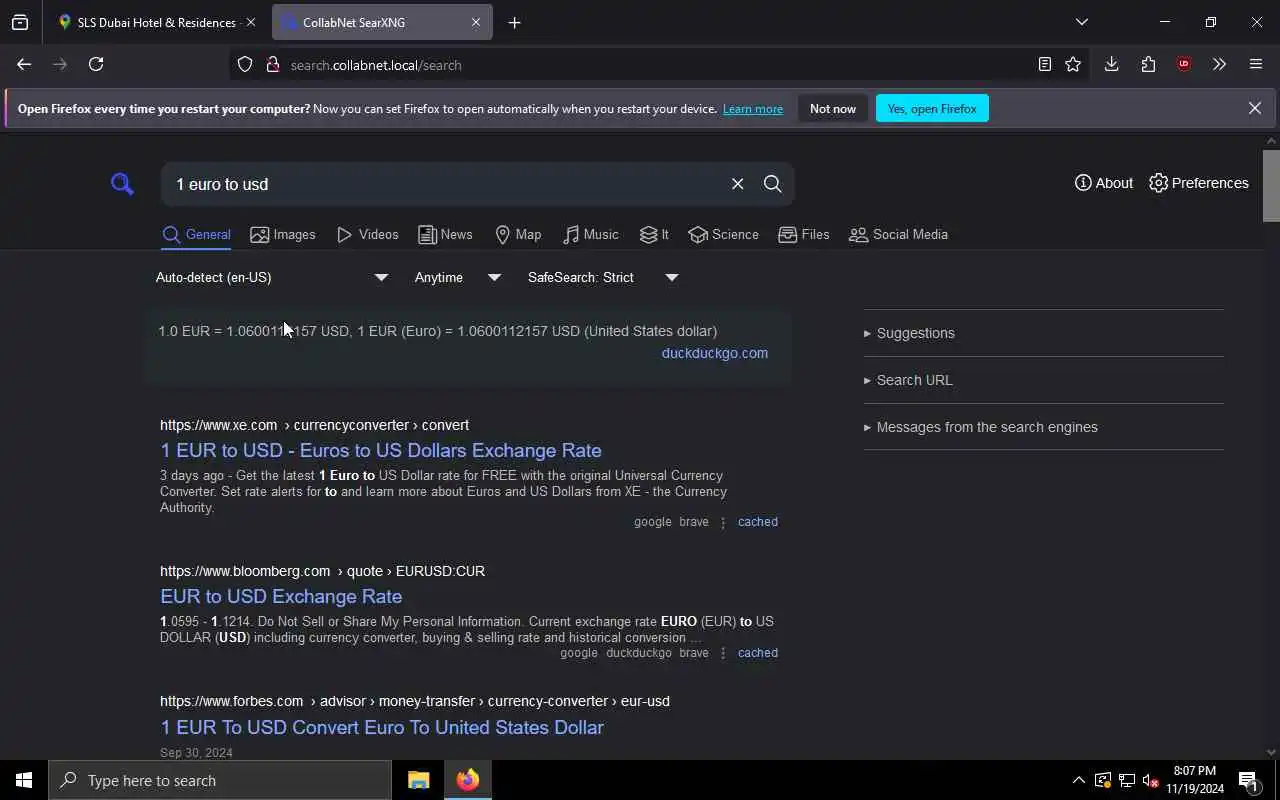Open Windows Start menu
This screenshot has width=1280, height=800.
tap(24, 780)
